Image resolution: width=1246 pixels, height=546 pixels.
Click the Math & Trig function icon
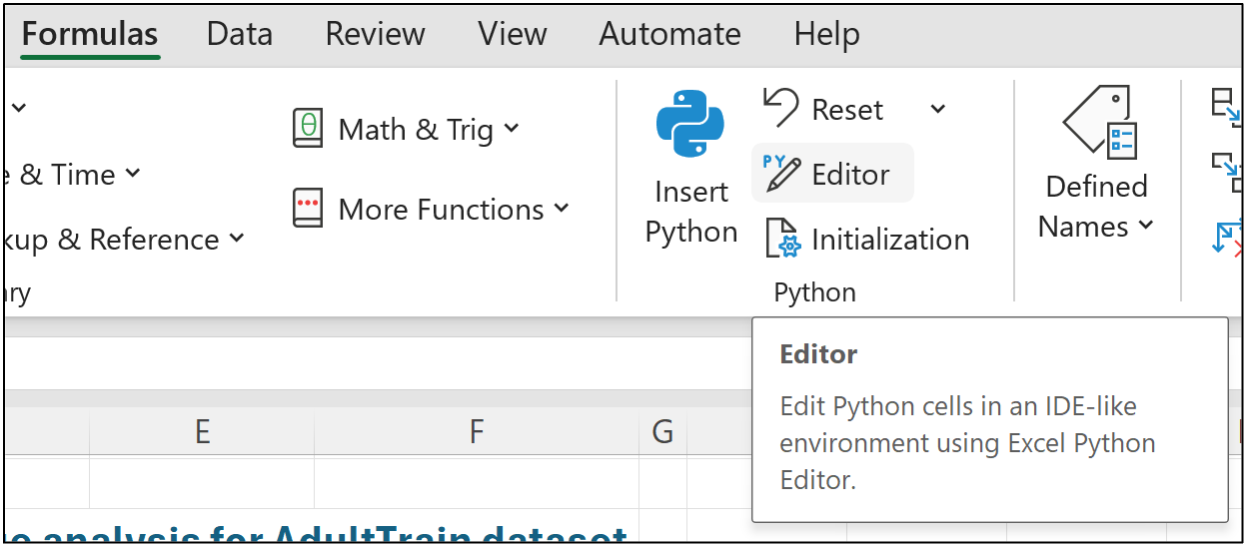click(x=308, y=129)
